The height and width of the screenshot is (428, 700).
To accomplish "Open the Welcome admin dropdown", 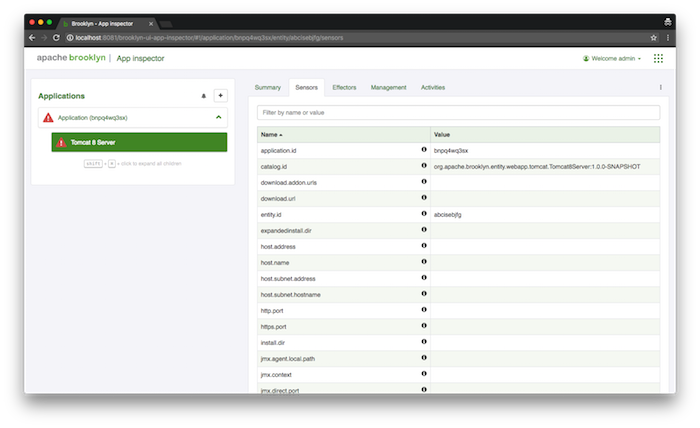I will 612,59.
